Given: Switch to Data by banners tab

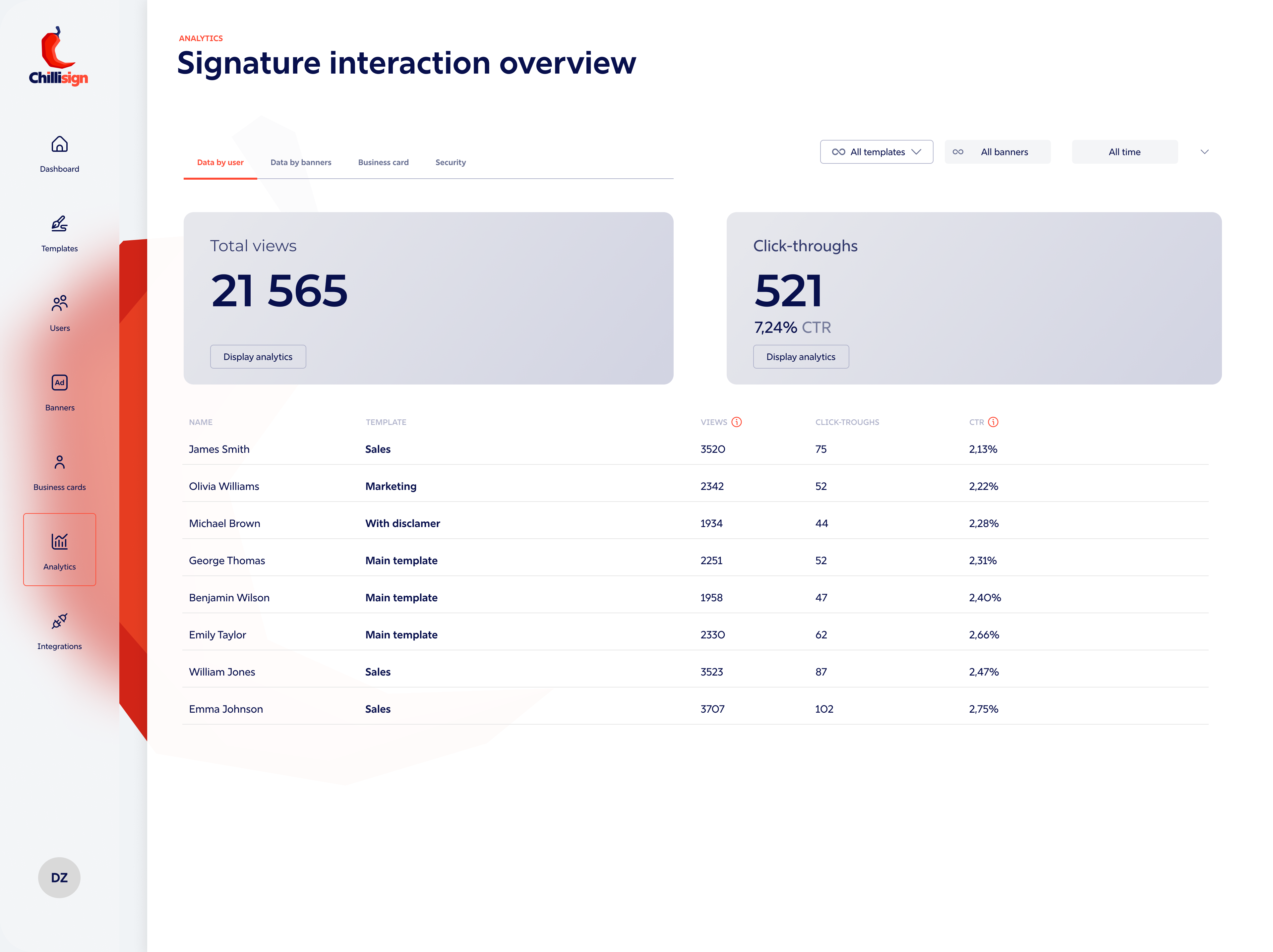Looking at the screenshot, I should (x=301, y=162).
